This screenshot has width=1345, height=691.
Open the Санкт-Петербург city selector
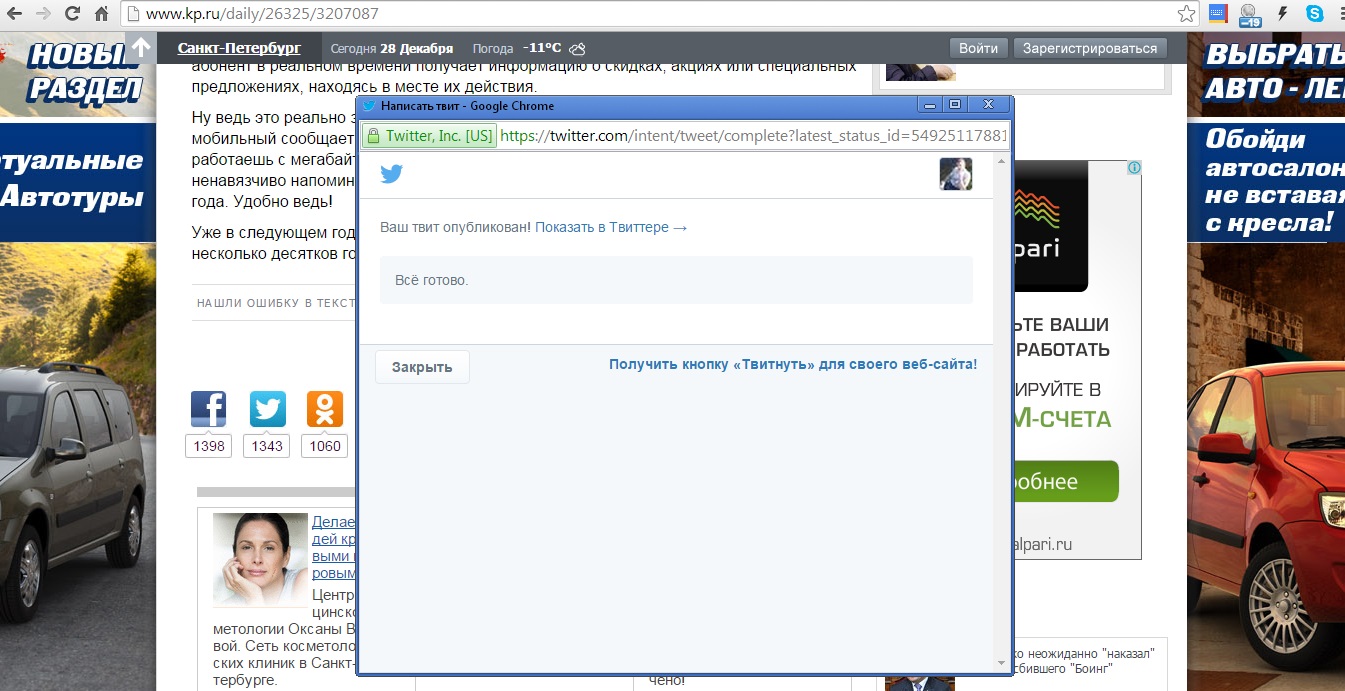[x=239, y=48]
